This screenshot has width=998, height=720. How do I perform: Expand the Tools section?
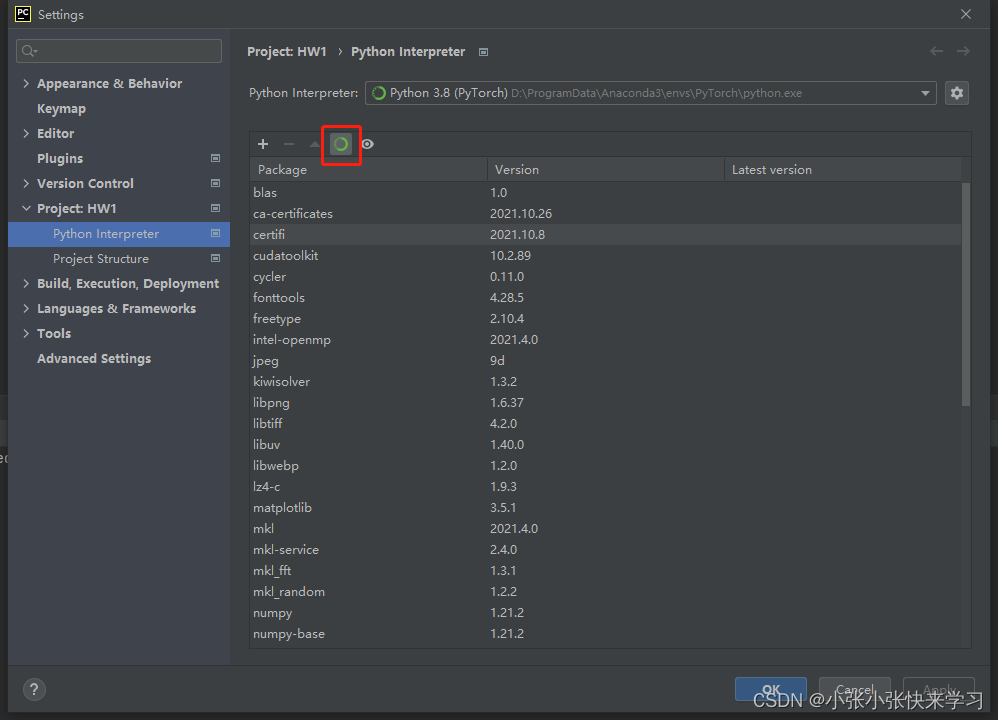click(26, 333)
